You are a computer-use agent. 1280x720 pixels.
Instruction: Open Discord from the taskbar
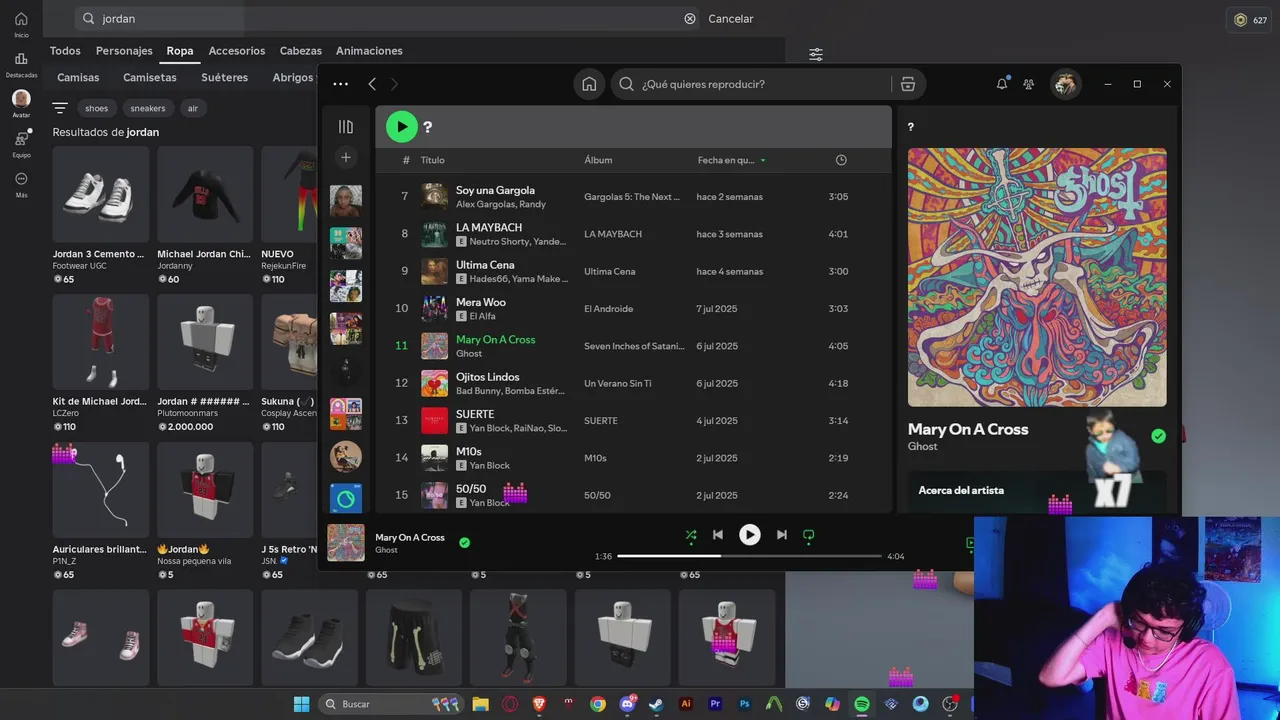click(x=627, y=704)
